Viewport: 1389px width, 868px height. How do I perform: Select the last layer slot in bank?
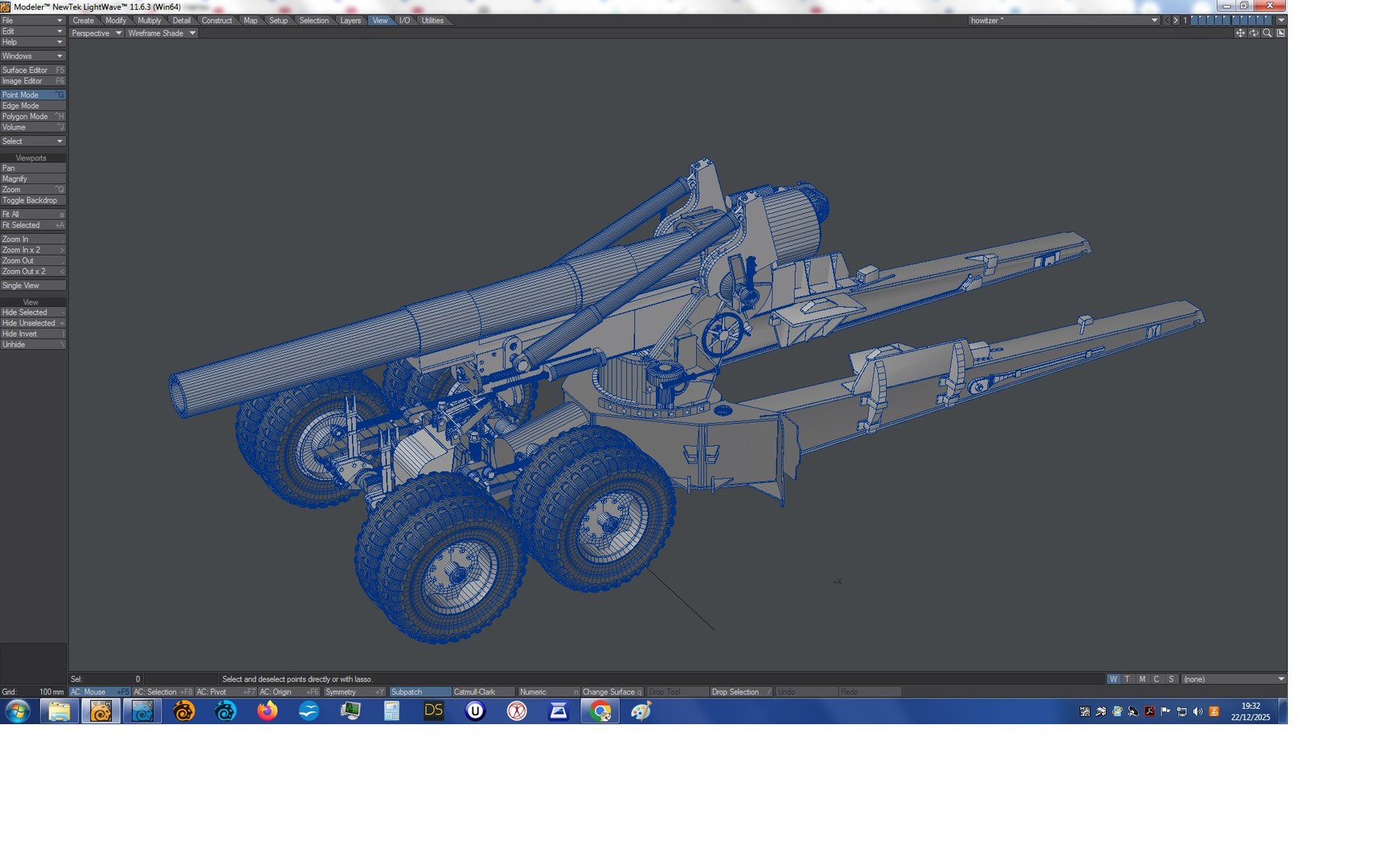click(1268, 18)
